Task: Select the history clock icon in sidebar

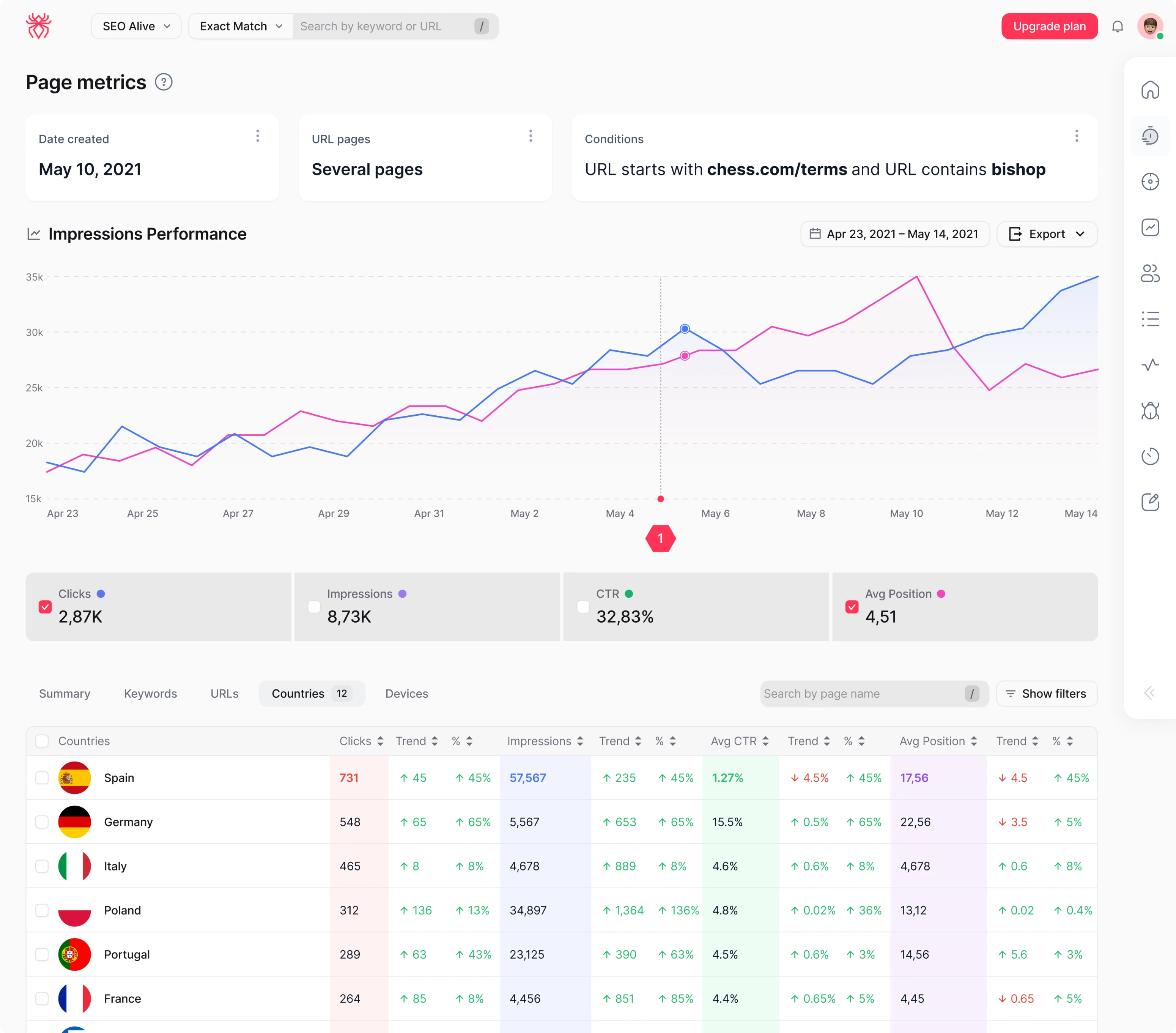Action: click(1151, 456)
